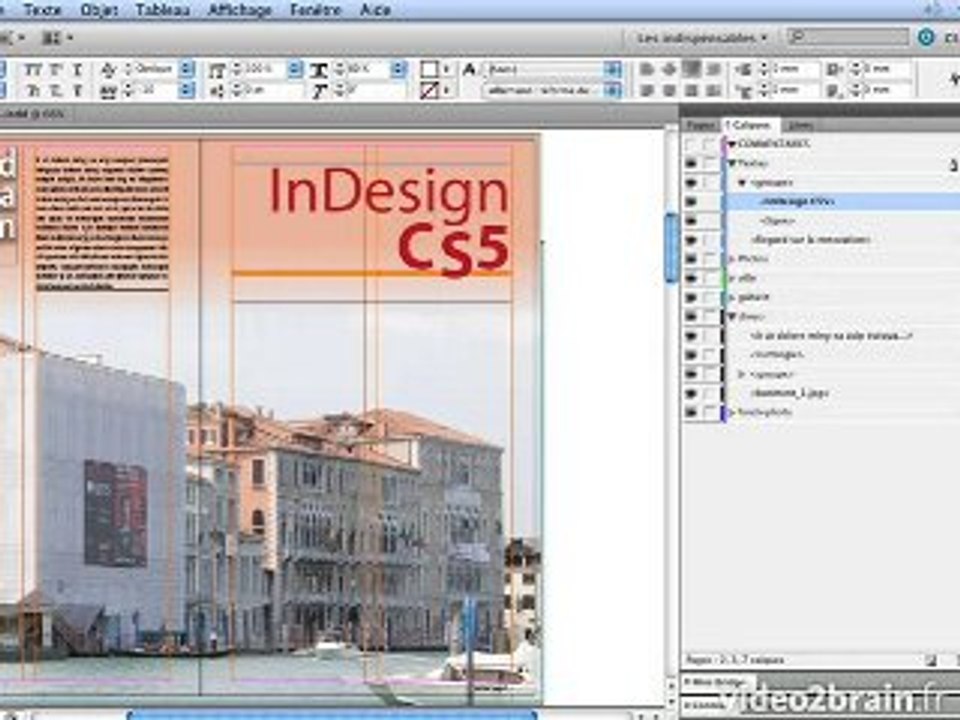Select highlighted item in Calques list

843,201
